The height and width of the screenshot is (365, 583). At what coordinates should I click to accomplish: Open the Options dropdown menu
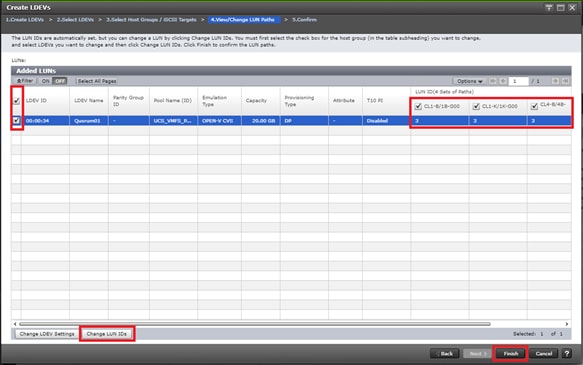coord(470,81)
